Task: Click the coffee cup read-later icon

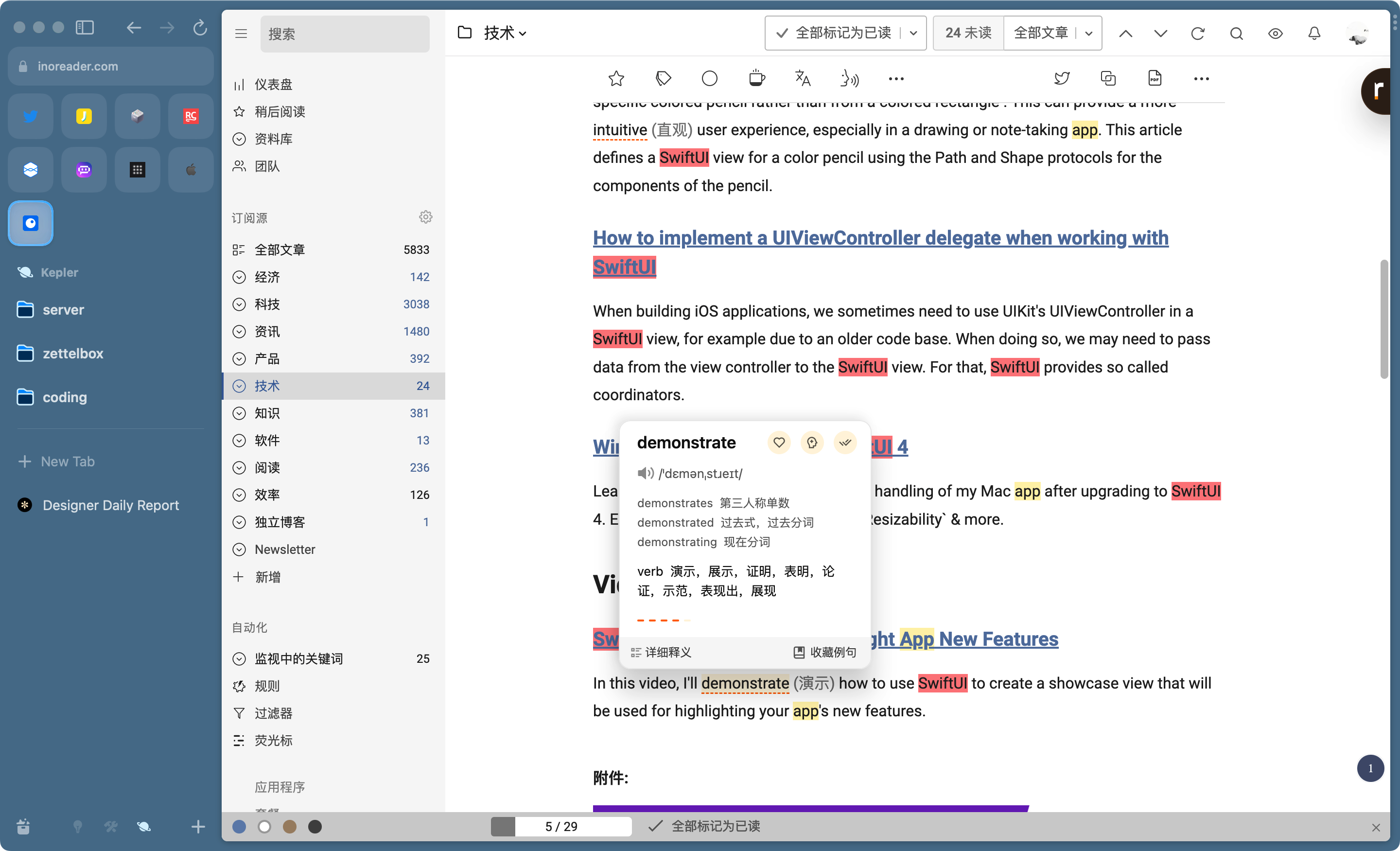Action: pos(756,78)
